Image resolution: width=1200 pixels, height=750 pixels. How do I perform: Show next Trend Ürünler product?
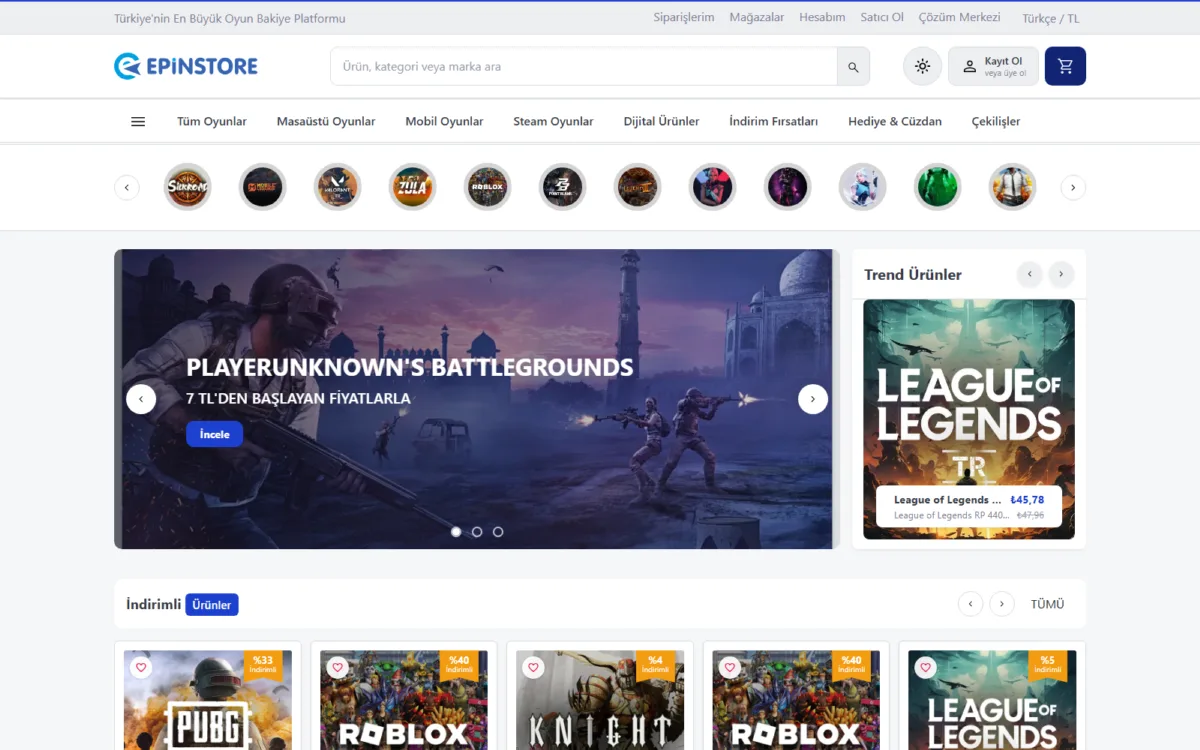tap(1061, 274)
